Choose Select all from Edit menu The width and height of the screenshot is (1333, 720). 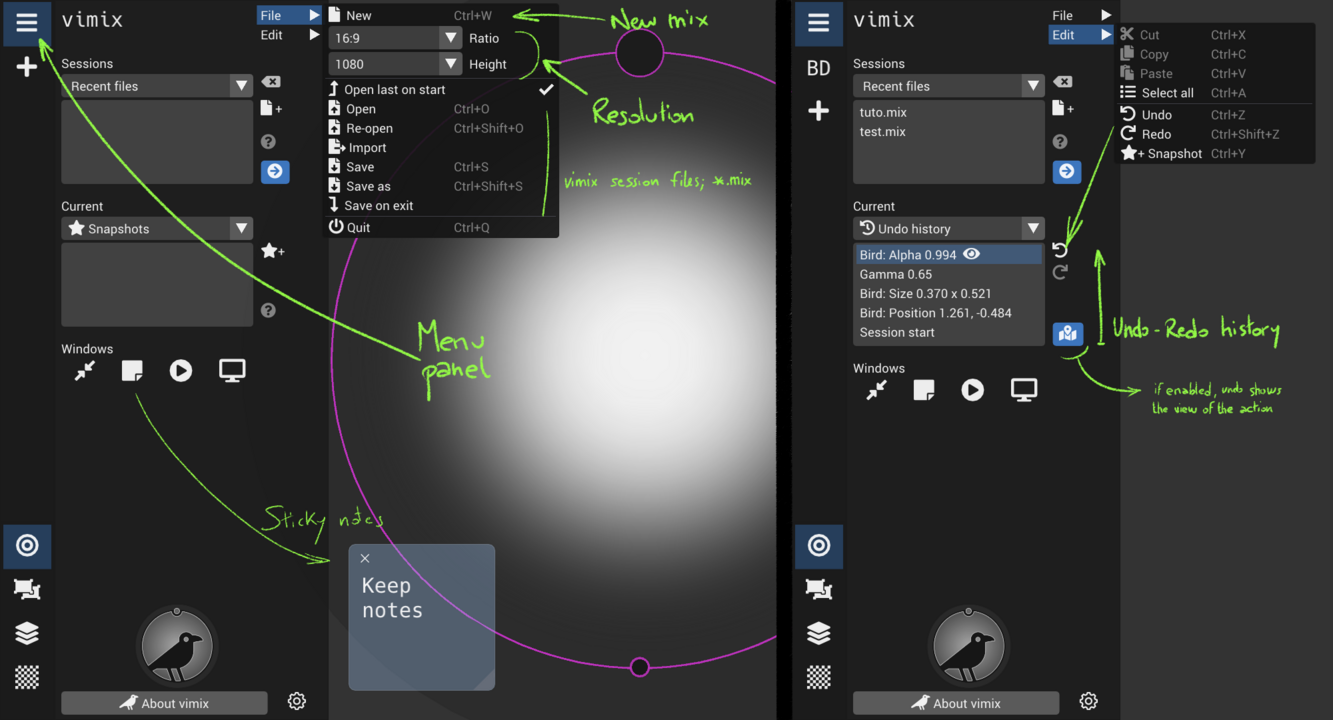click(x=1214, y=93)
